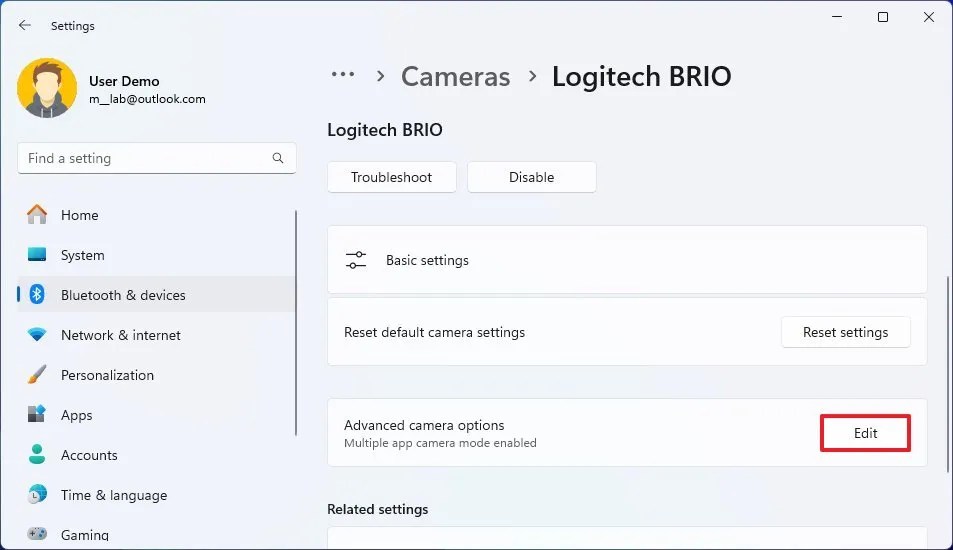Open Personalization settings
953x550 pixels.
[x=157, y=375]
